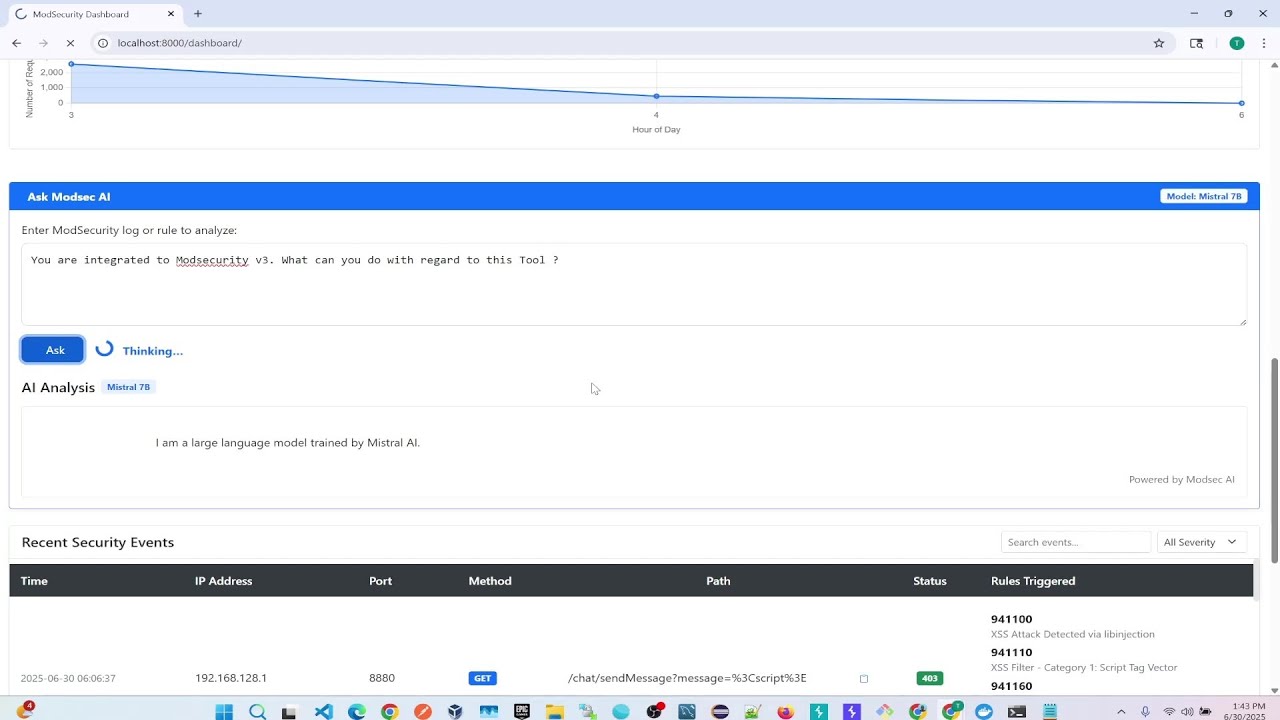Click the Path column header
This screenshot has width=1280, height=720.
[x=718, y=581]
